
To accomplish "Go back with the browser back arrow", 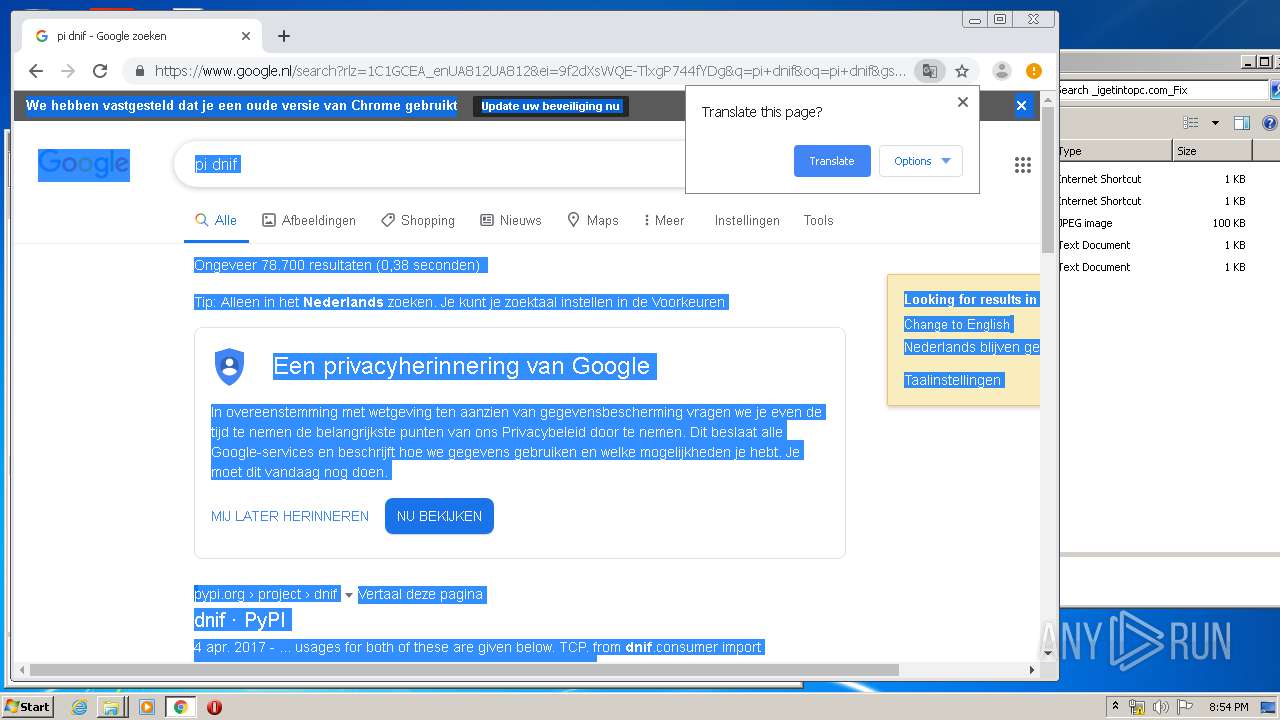I will (36, 71).
